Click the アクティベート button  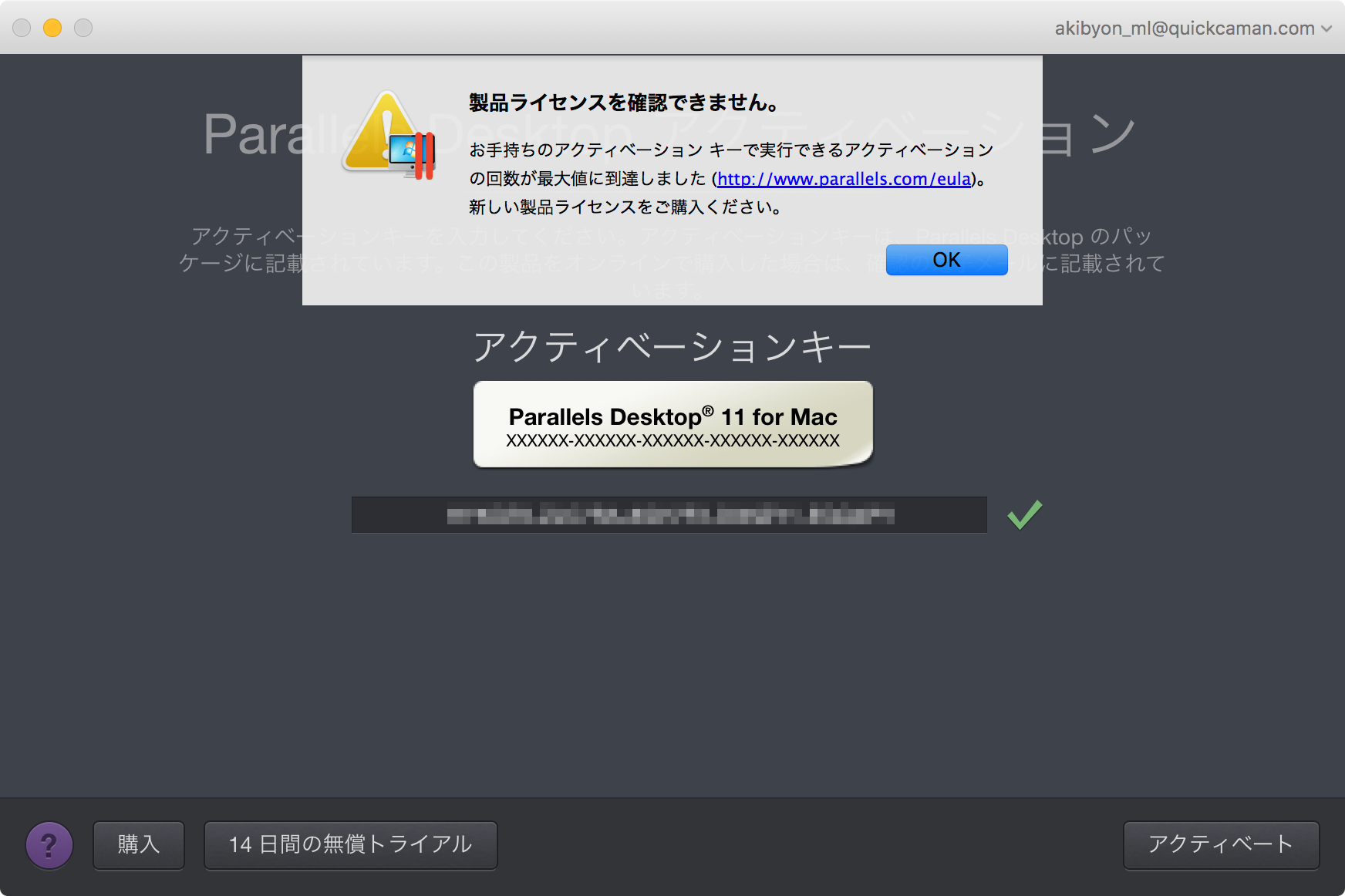1221,845
